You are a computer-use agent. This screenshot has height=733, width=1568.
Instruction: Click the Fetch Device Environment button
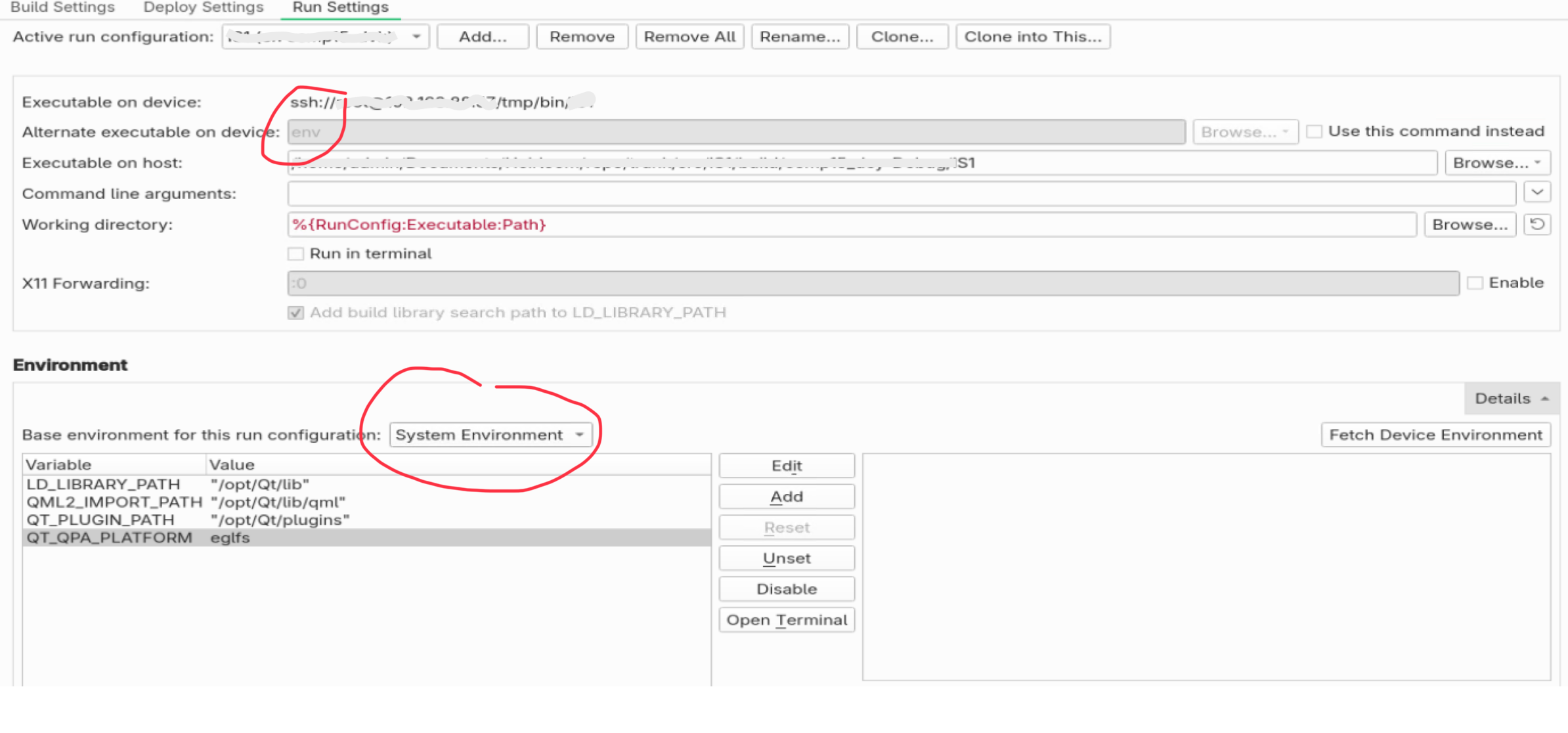(1435, 435)
